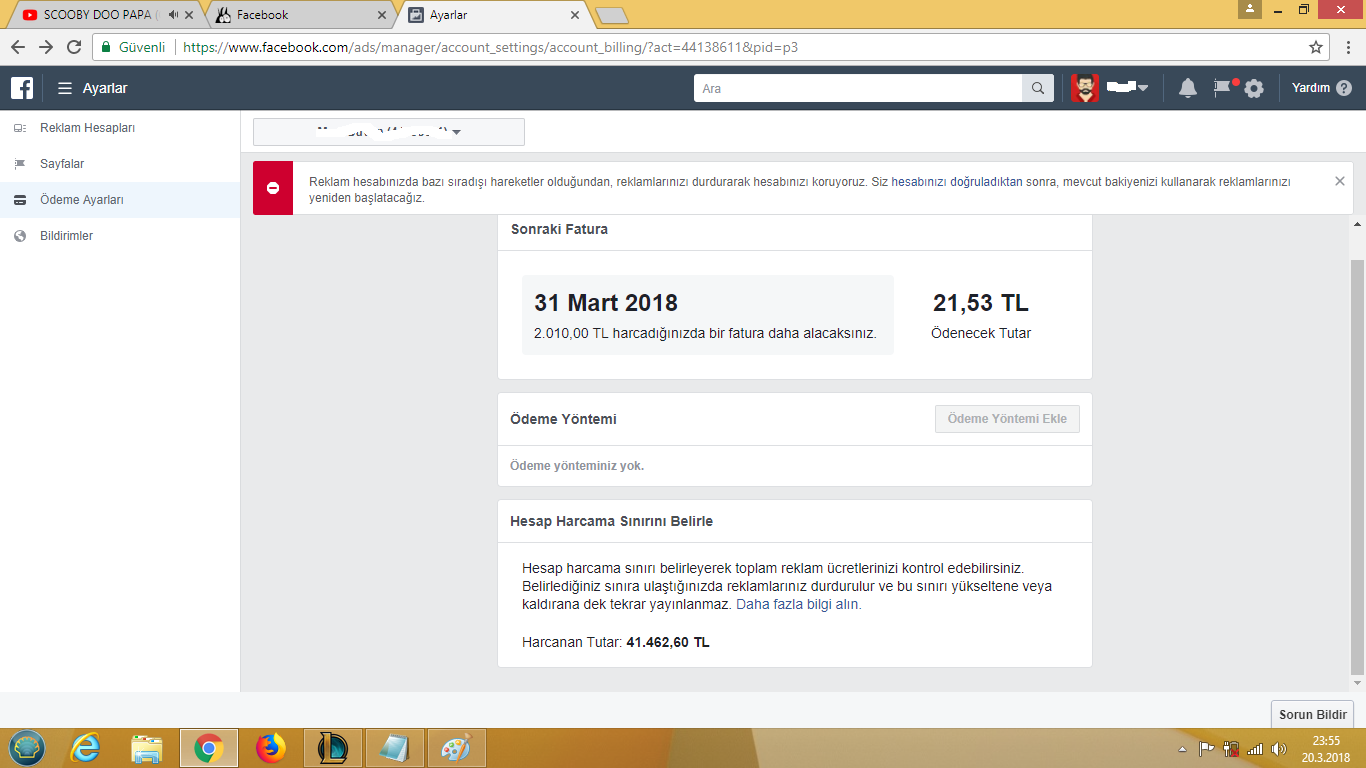Screen dimensions: 1366x768
Task: Select Ödeme Ayarları in the sidebar
Action: coord(120,200)
